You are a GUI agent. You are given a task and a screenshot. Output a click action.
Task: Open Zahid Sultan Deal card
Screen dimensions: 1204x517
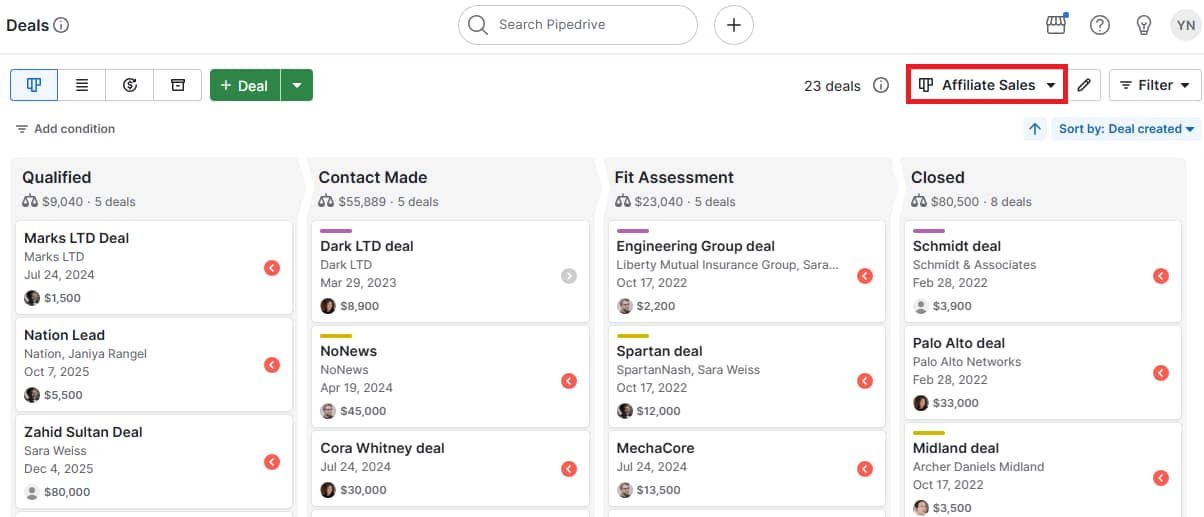click(x=154, y=461)
